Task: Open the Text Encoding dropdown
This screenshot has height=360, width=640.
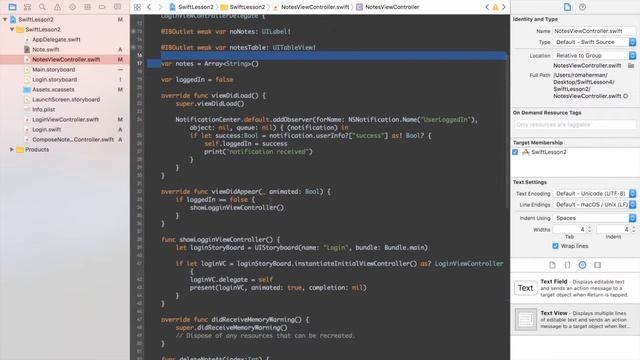Action: pyautogui.click(x=594, y=193)
